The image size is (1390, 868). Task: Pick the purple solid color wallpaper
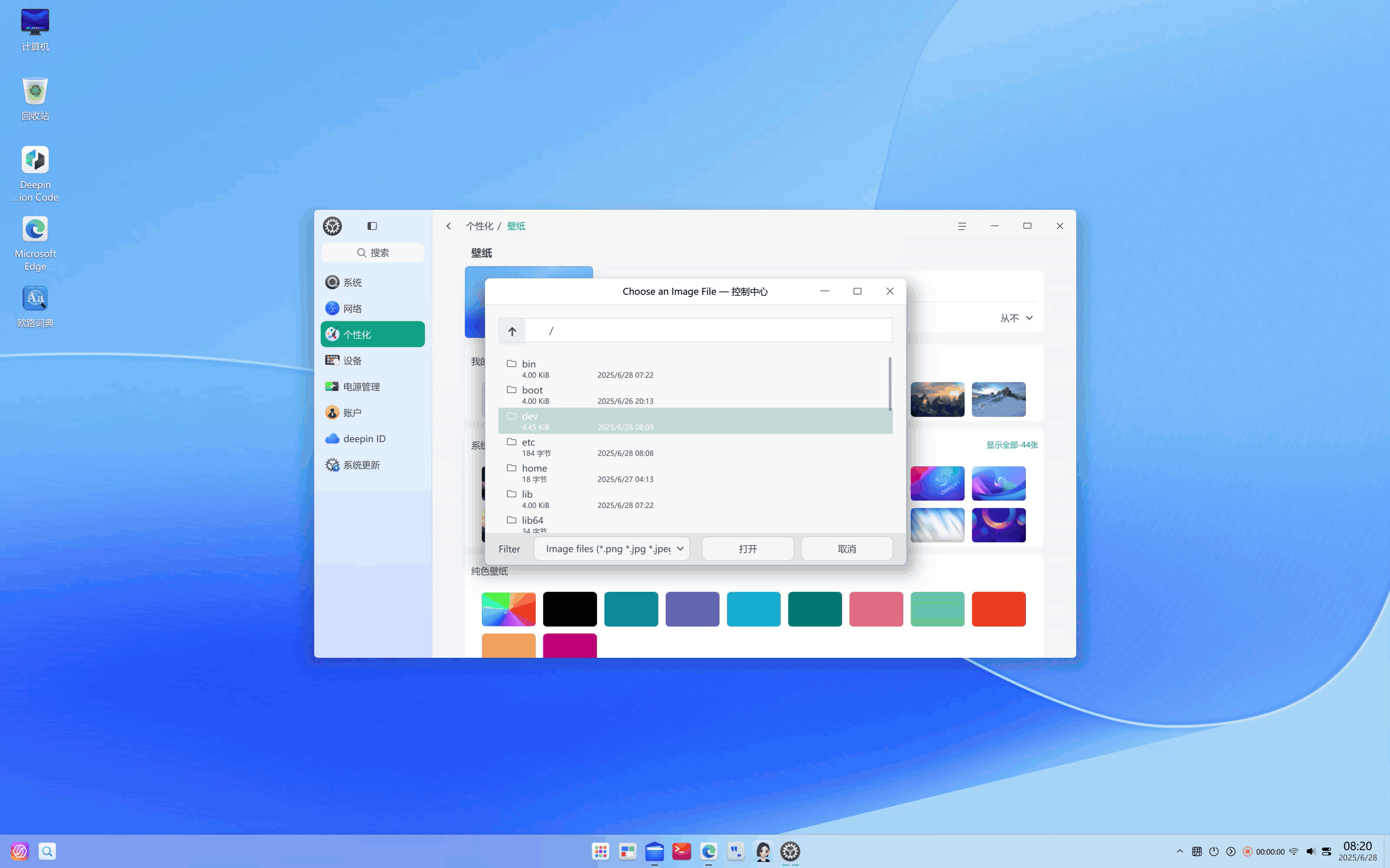tap(692, 609)
